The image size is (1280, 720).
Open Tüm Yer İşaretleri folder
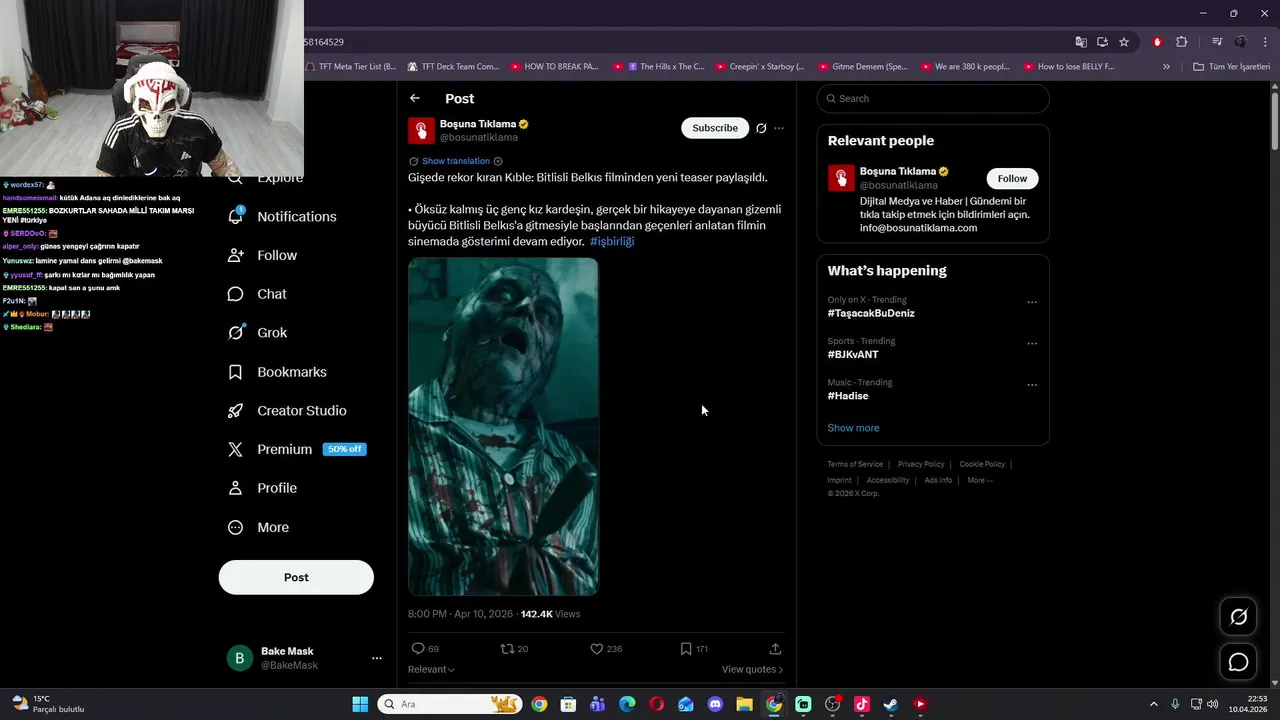tap(1231, 67)
